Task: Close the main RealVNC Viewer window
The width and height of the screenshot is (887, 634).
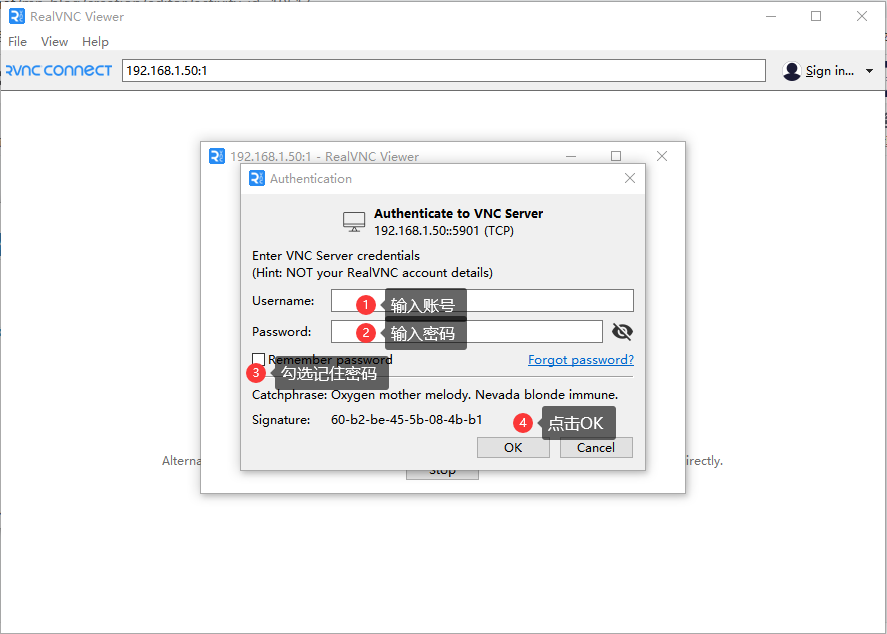Action: [x=862, y=16]
